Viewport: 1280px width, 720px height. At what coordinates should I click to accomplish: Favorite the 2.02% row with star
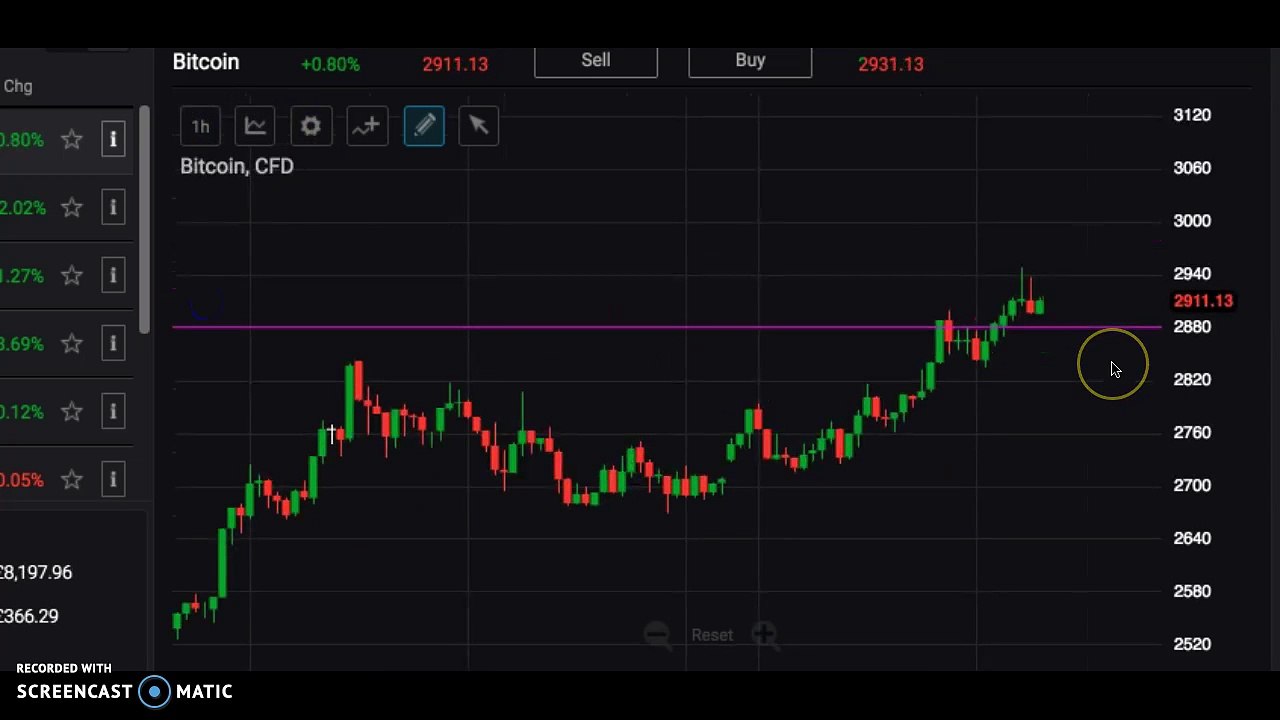coord(72,208)
